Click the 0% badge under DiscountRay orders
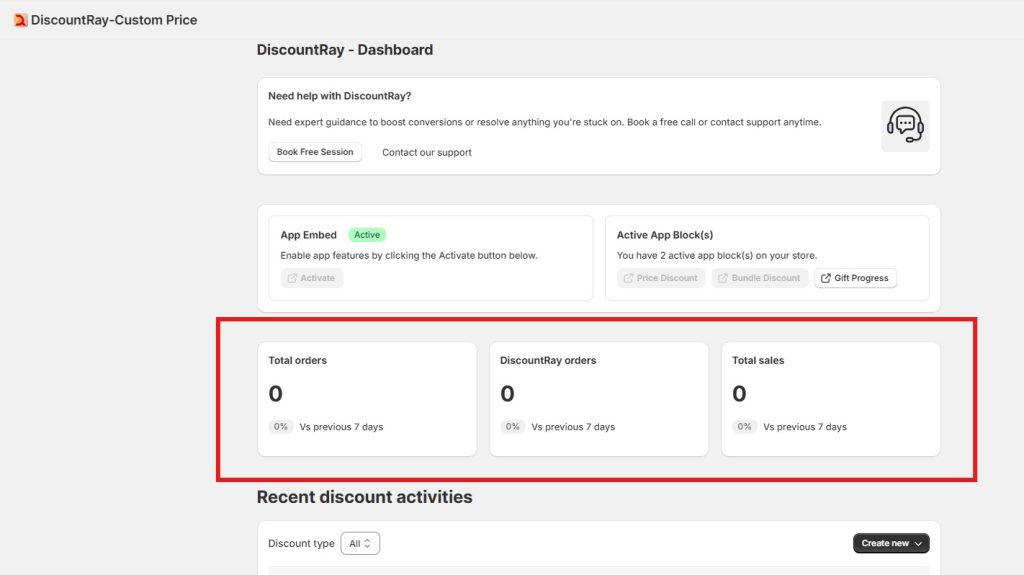Screen dimensions: 1024x575 click(513, 427)
